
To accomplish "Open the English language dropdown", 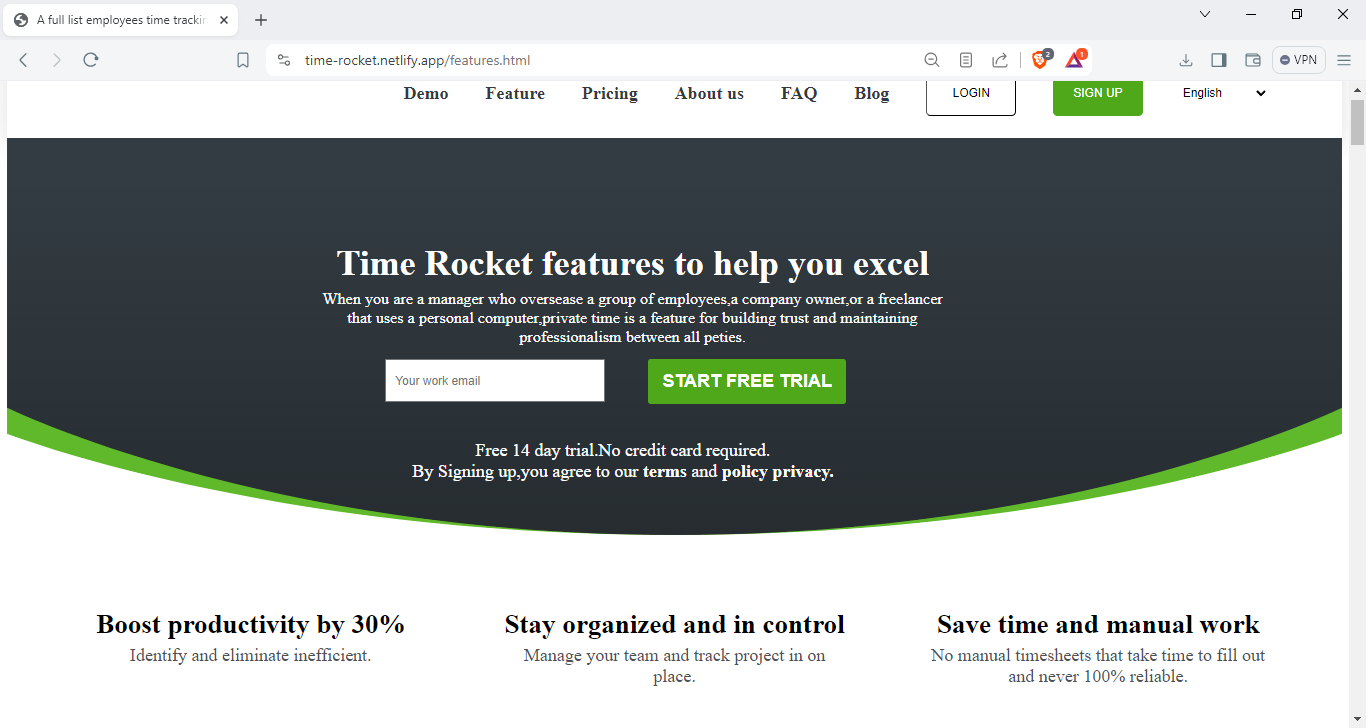I will point(1223,93).
